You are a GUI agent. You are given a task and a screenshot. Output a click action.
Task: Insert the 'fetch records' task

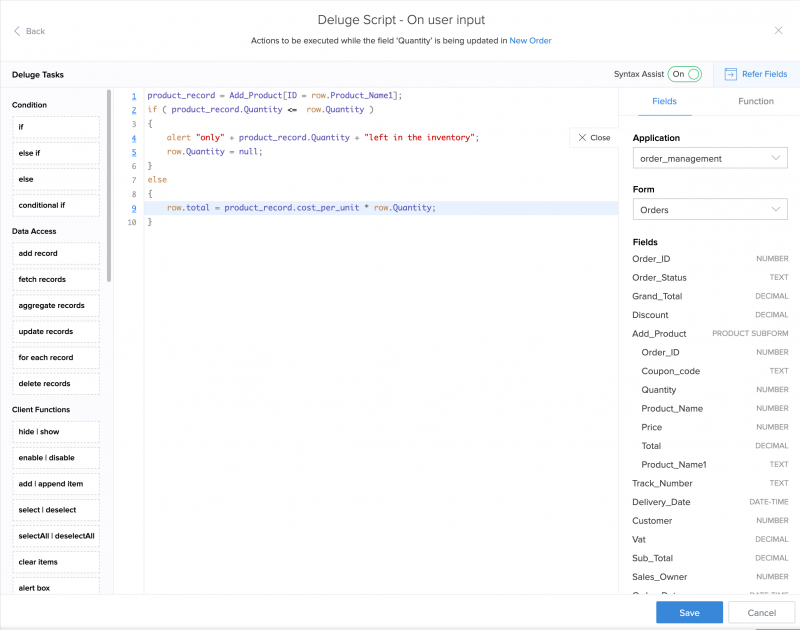point(56,280)
